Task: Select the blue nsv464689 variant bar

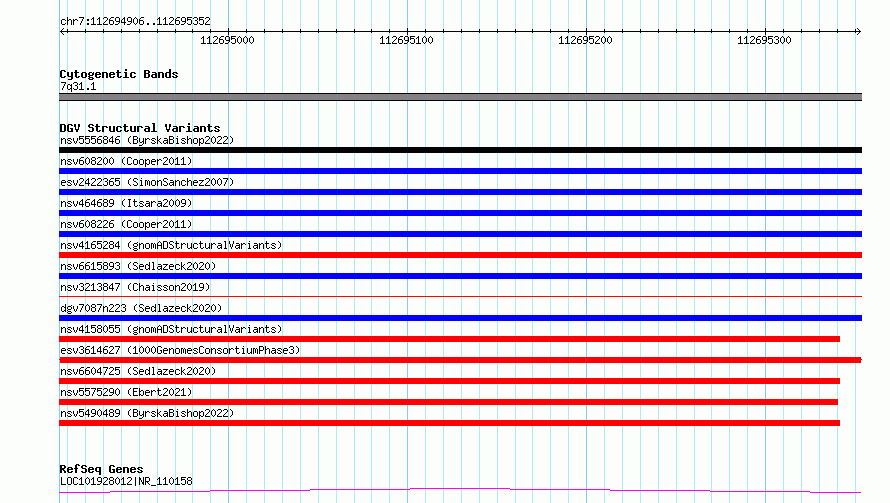Action: point(460,213)
